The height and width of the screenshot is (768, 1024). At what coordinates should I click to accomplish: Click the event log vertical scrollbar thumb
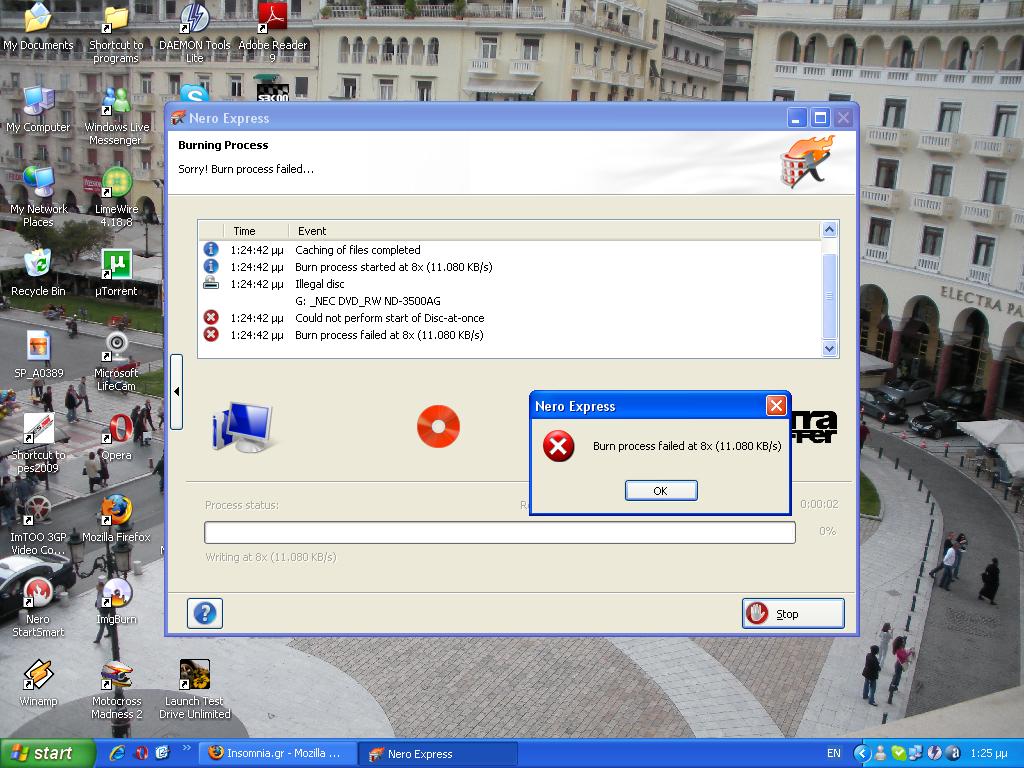829,296
